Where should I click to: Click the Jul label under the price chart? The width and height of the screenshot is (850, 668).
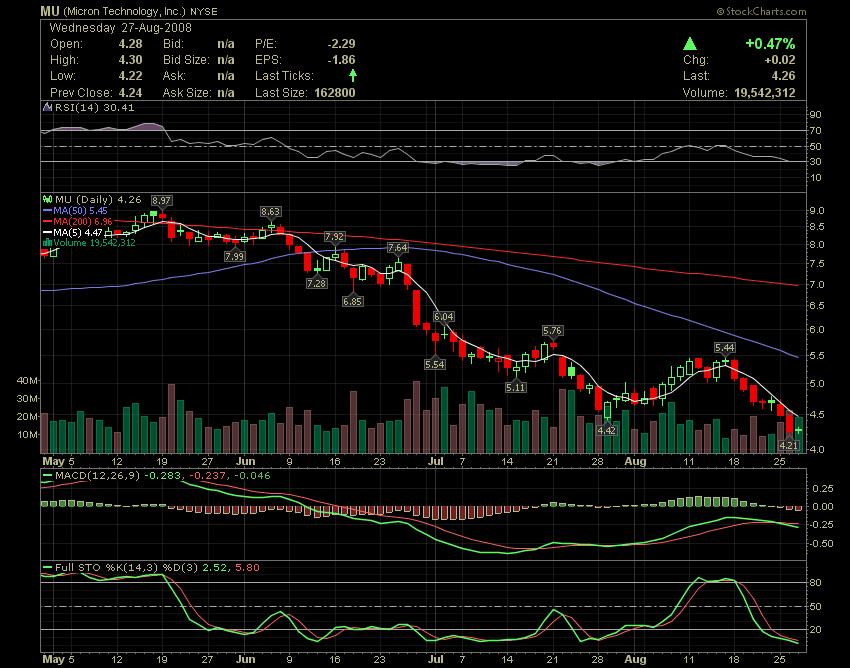tap(436, 461)
